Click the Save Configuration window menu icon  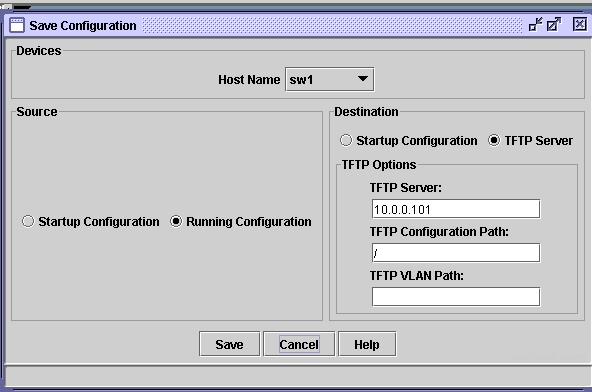[x=17, y=25]
